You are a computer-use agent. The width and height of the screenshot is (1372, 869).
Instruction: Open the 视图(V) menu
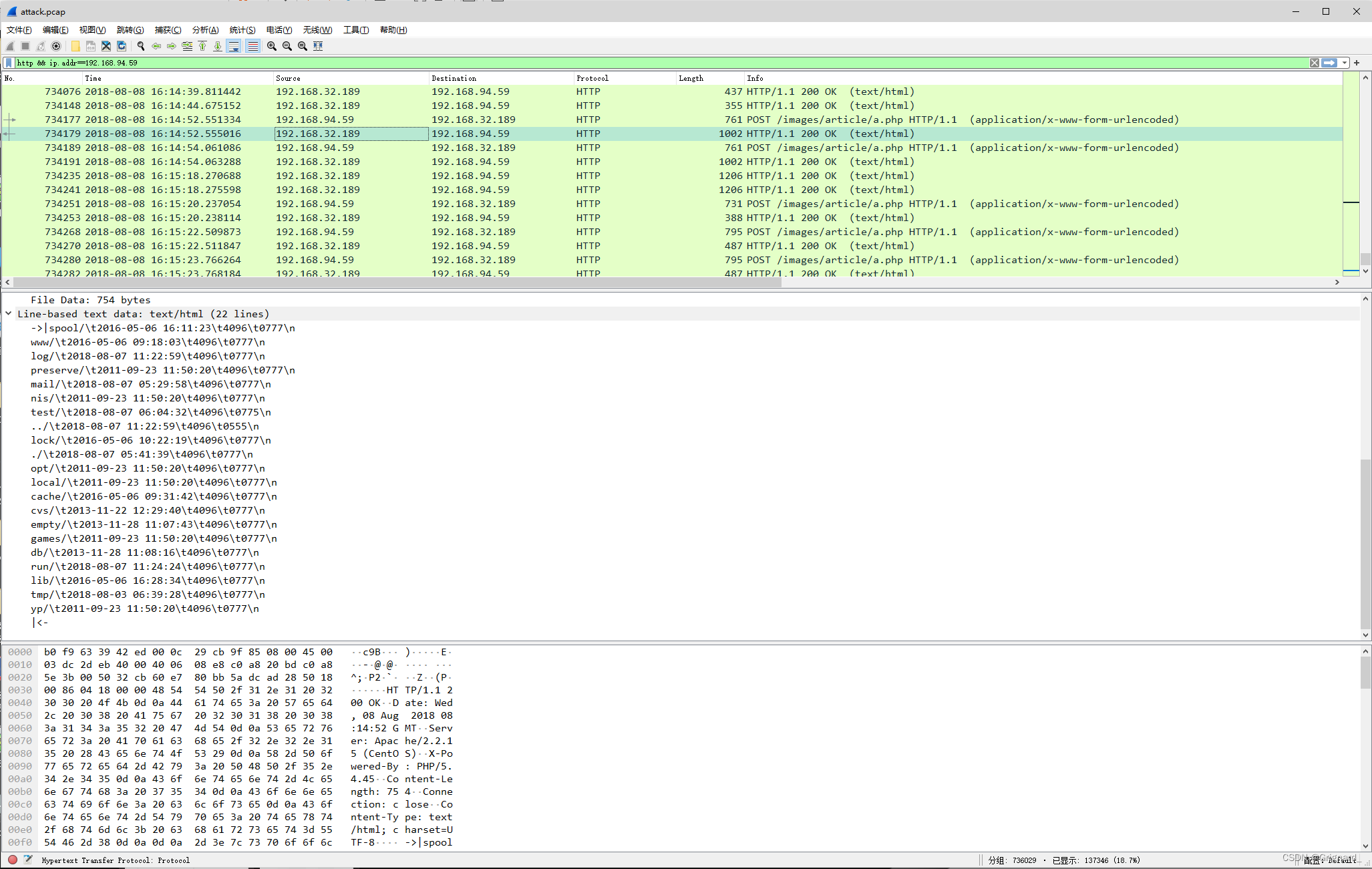tap(92, 30)
